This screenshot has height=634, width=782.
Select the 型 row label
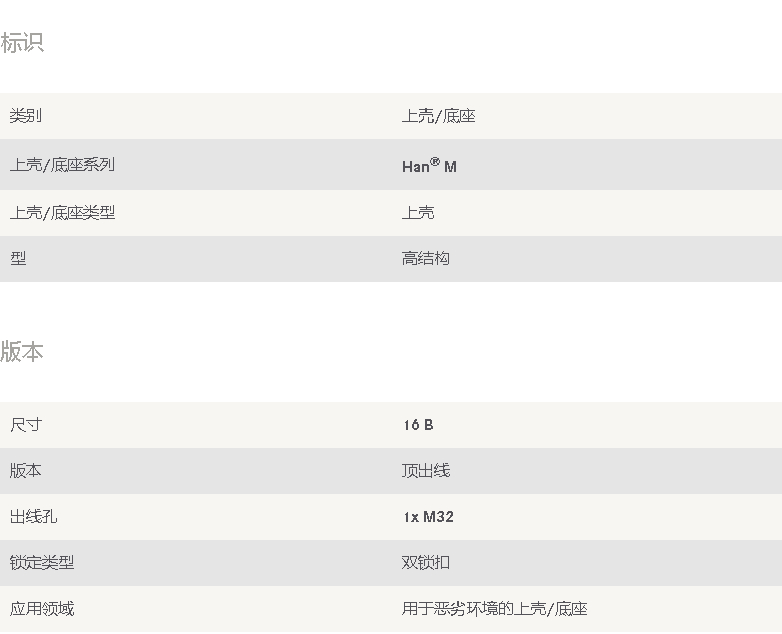tap(18, 258)
